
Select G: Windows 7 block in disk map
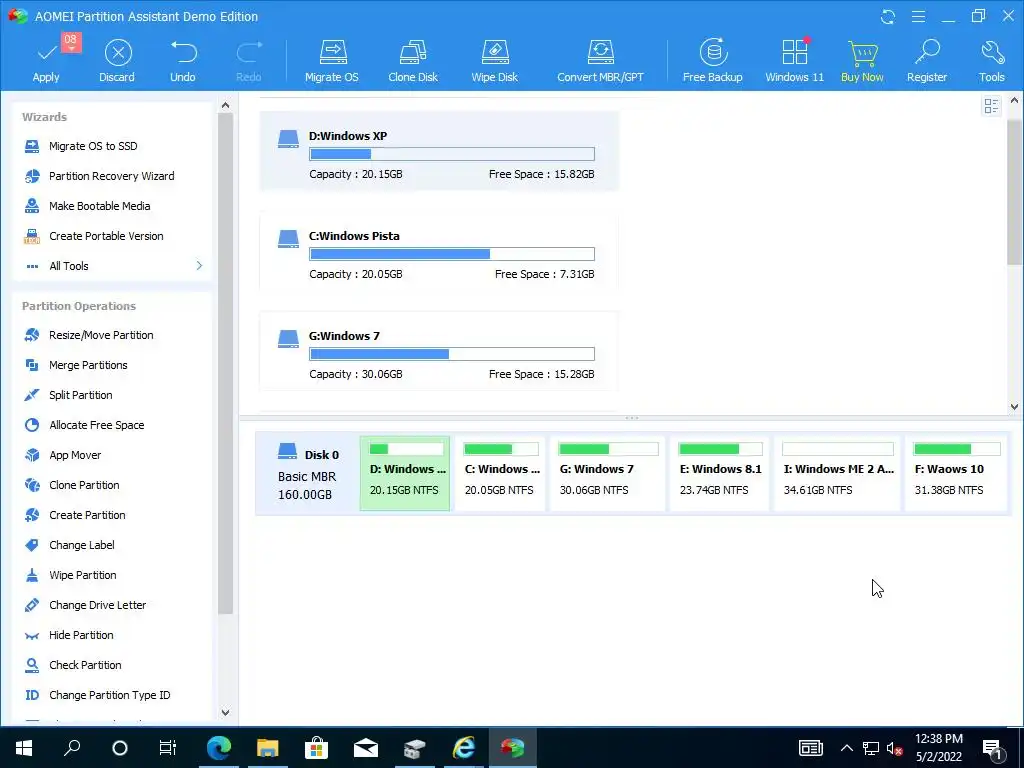point(607,473)
